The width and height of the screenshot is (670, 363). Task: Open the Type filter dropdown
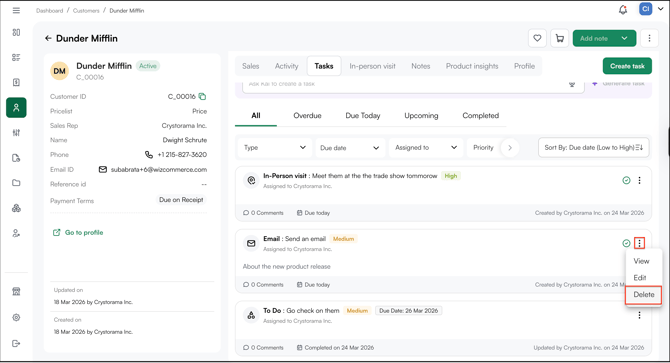(275, 148)
